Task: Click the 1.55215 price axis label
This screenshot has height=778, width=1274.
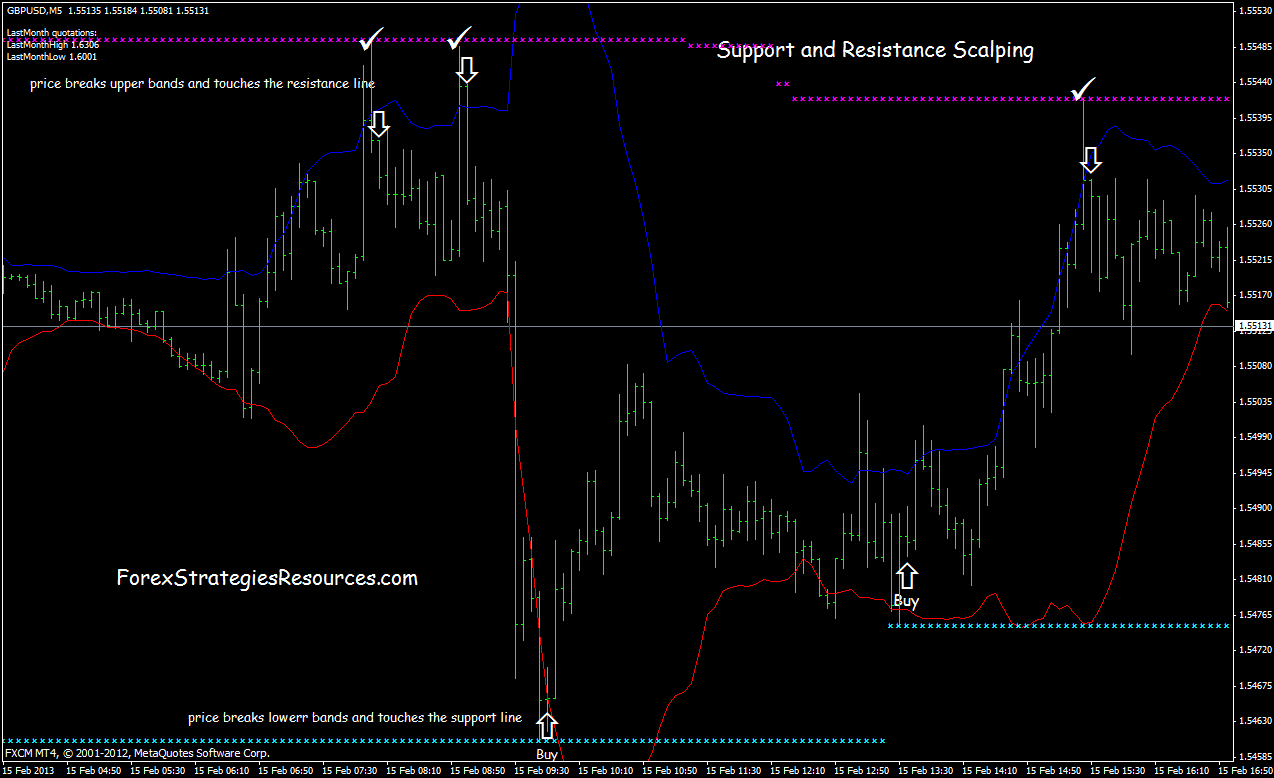Action: (1254, 259)
